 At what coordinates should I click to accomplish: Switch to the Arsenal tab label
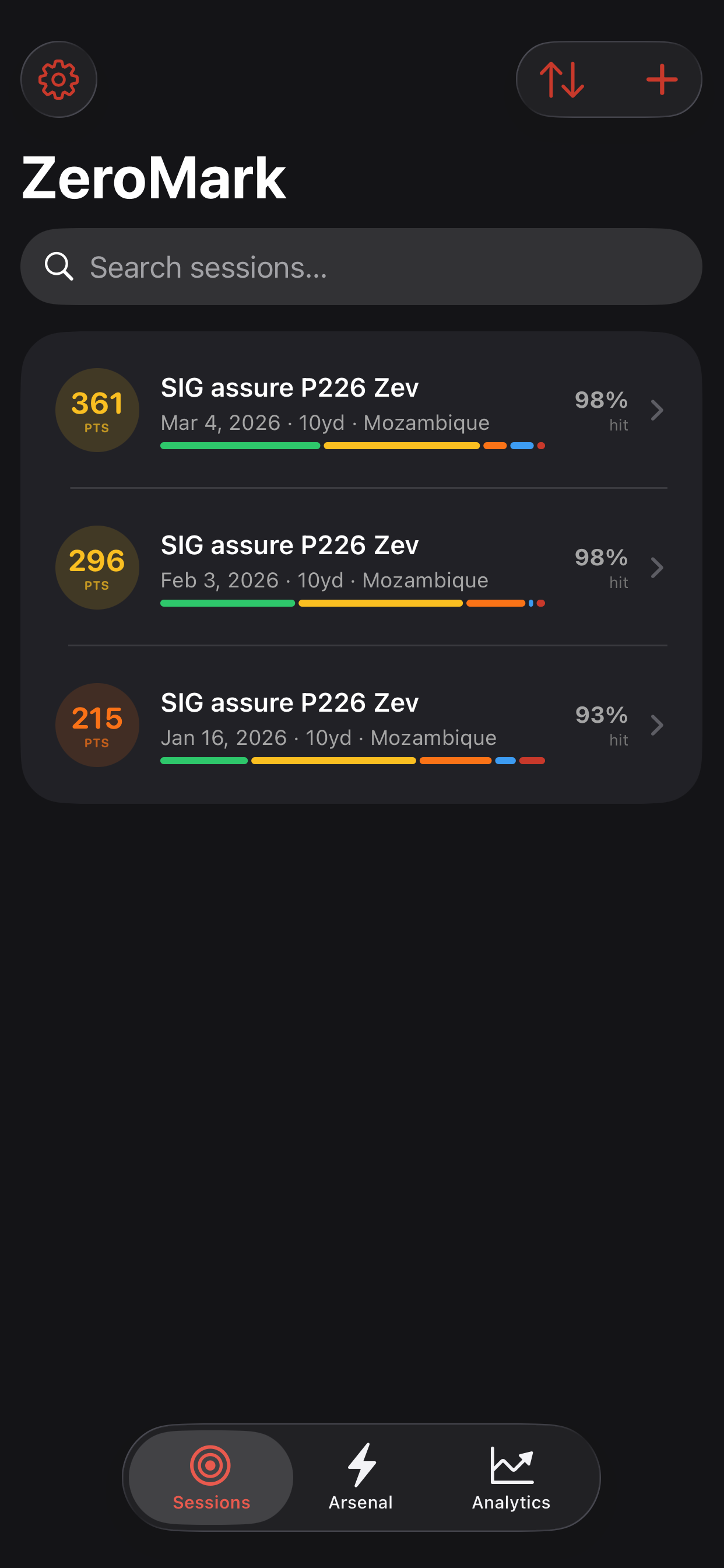pos(361,1502)
